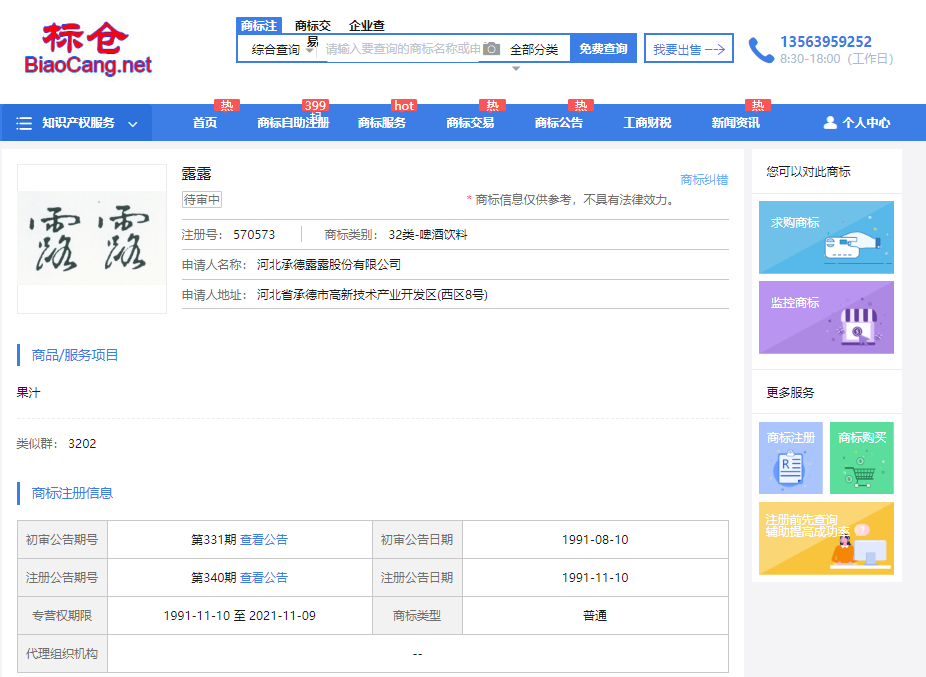
Task: Click the 商标注册信息 section heading
Action: 72,493
